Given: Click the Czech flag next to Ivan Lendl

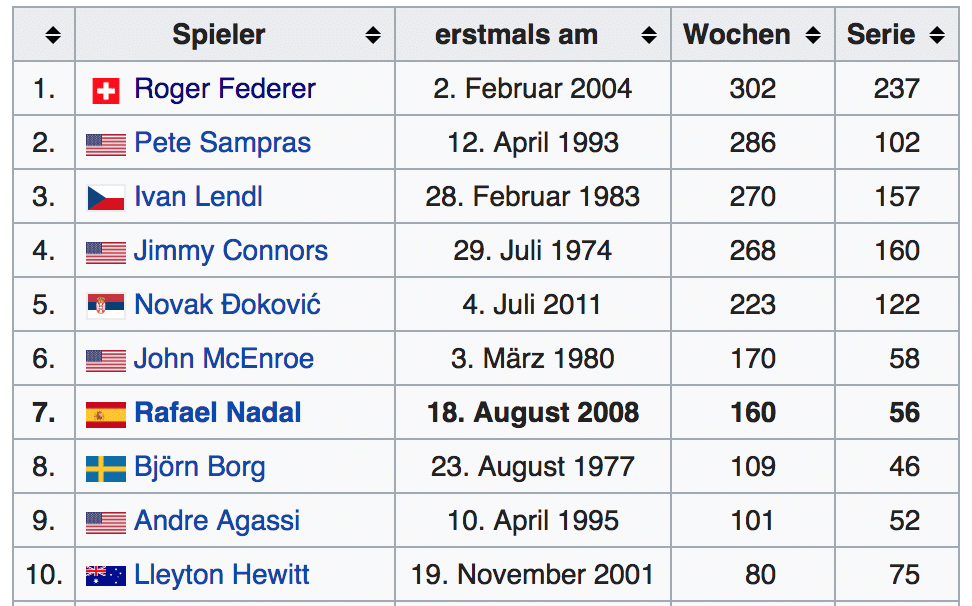Looking at the screenshot, I should (x=105, y=198).
